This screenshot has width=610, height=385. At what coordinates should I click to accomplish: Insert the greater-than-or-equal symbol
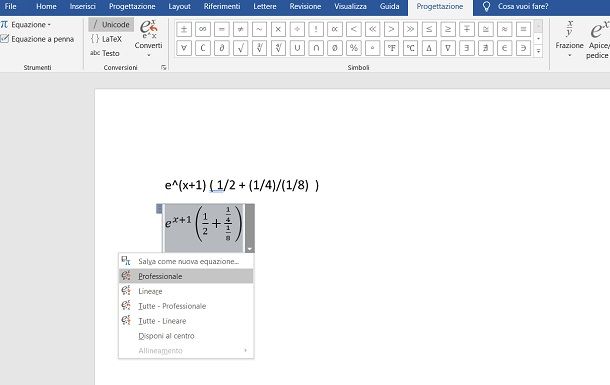tap(448, 29)
